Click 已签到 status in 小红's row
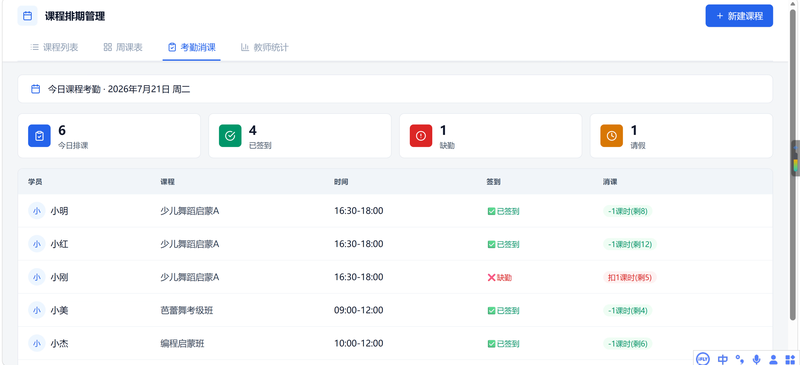This screenshot has height=365, width=800. (504, 245)
